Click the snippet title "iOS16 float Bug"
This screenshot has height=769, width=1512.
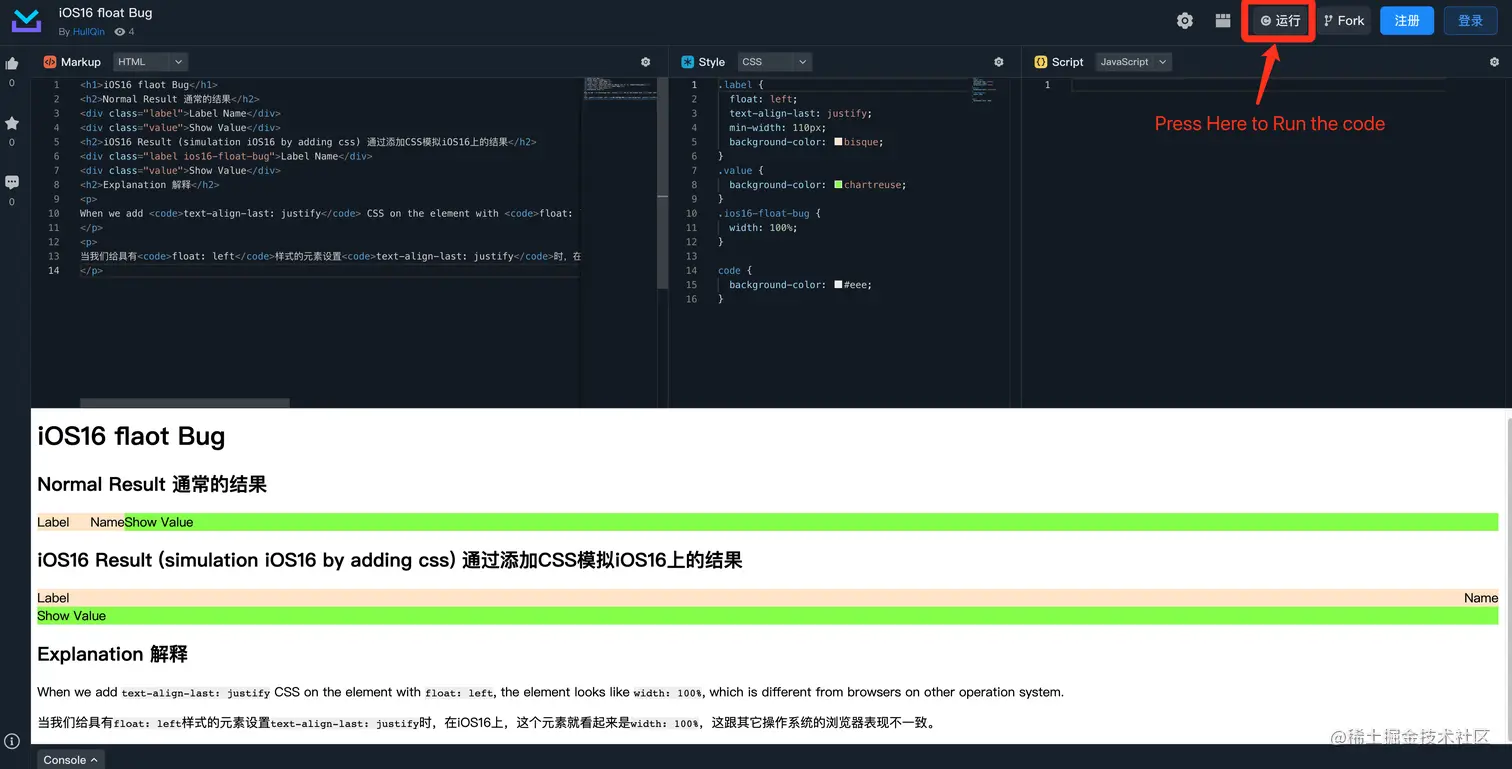tap(106, 13)
